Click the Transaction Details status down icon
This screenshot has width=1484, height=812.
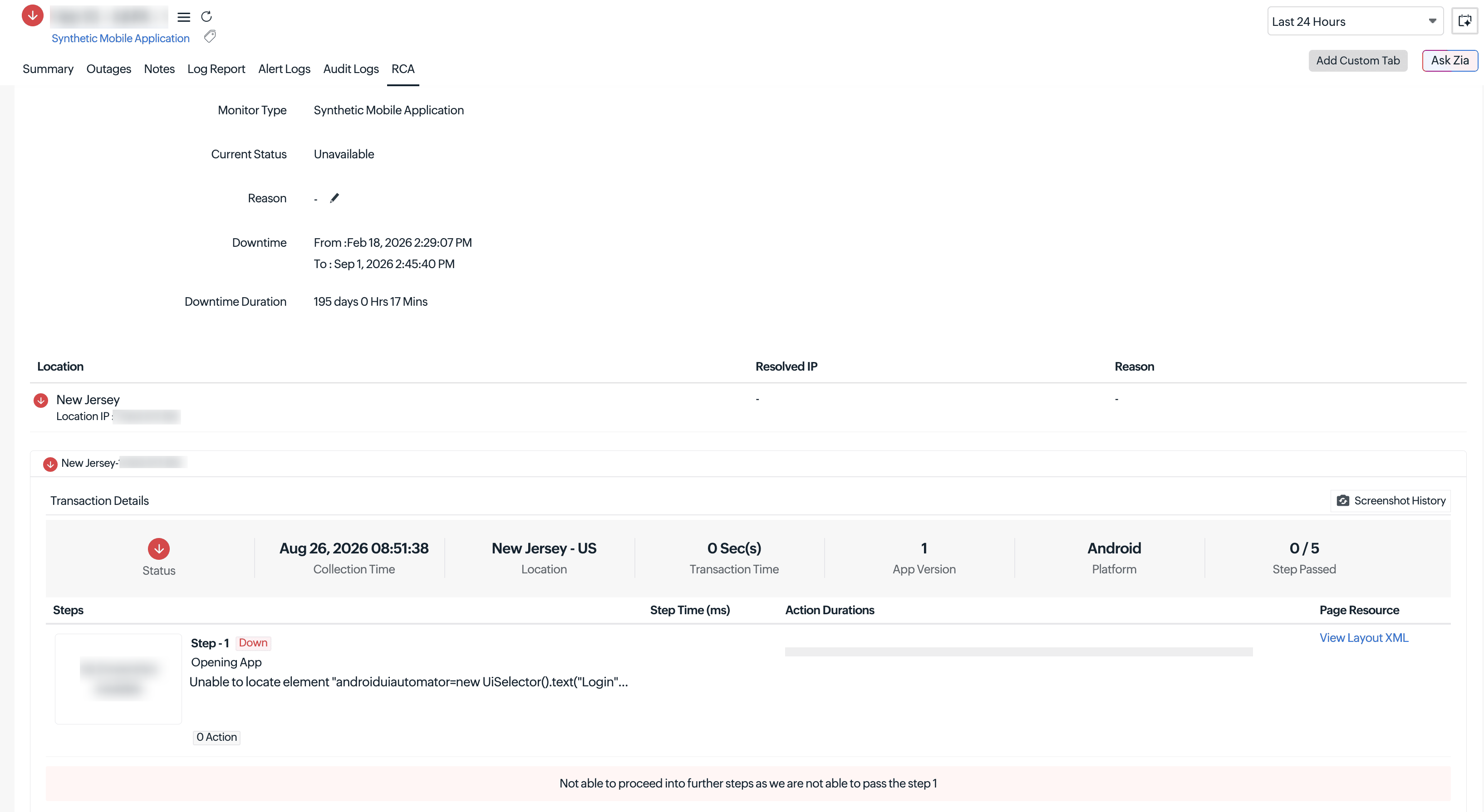pyautogui.click(x=159, y=549)
